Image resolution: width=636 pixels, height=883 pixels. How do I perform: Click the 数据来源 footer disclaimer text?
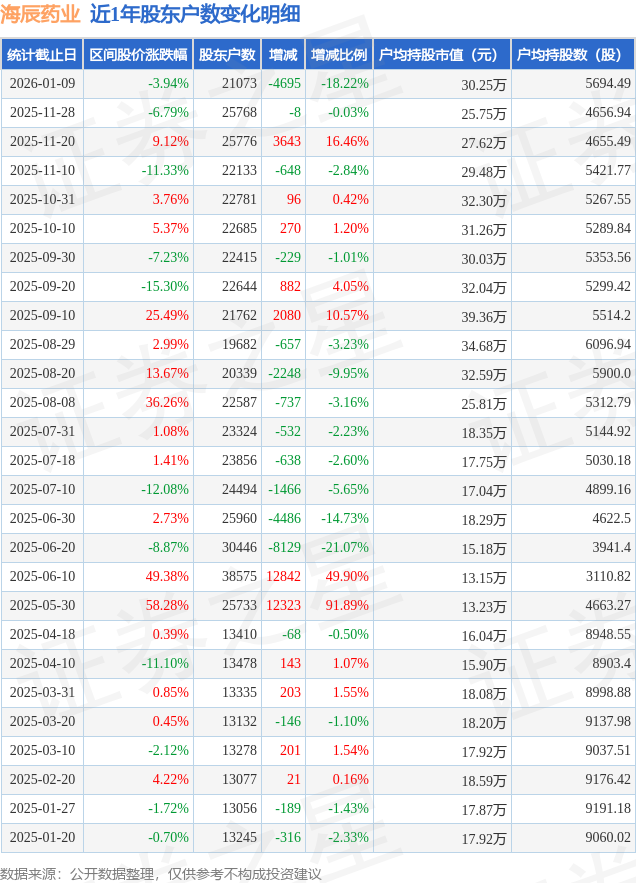click(160, 873)
